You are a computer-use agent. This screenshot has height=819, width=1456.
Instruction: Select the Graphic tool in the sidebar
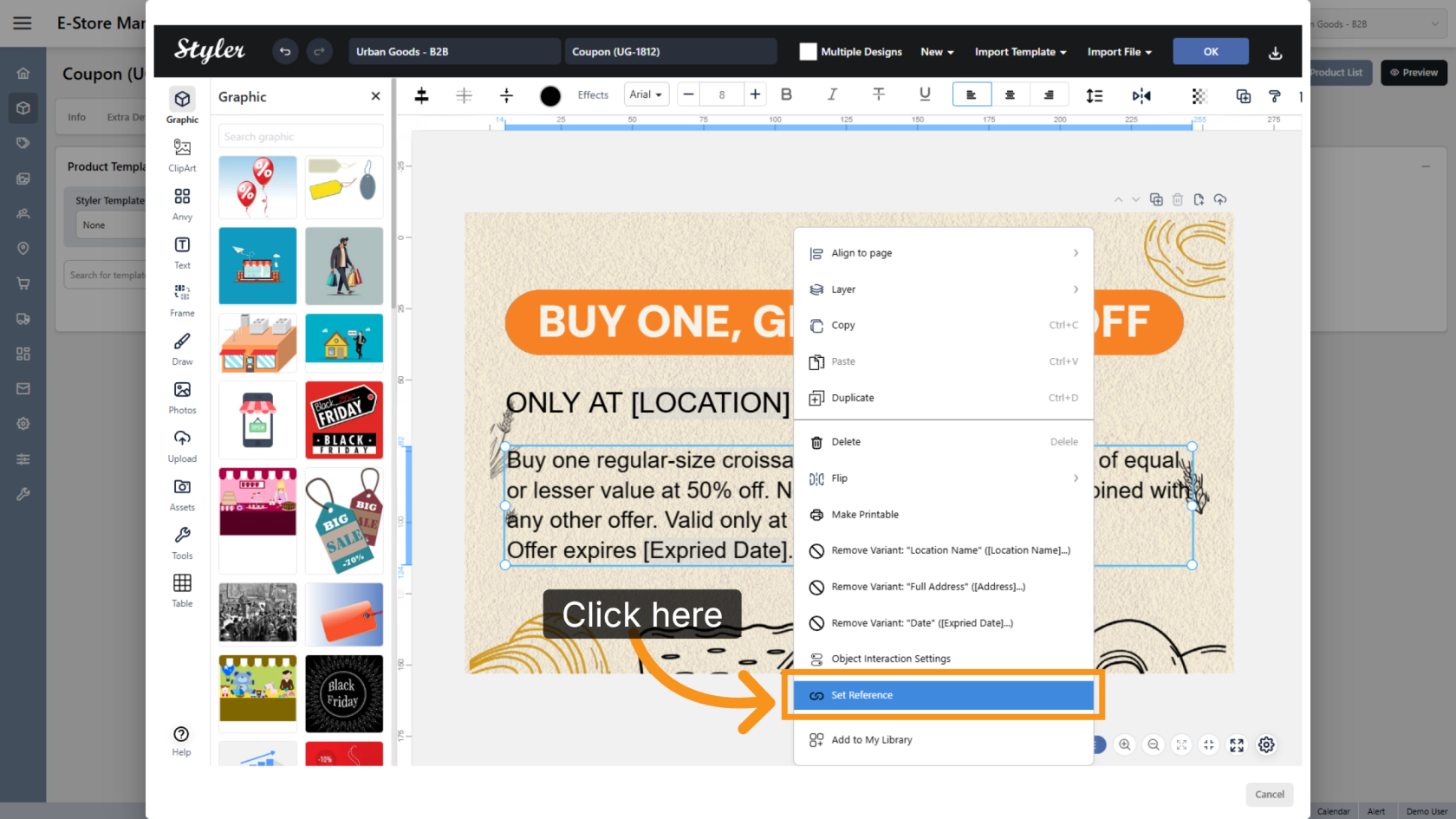pos(182,106)
